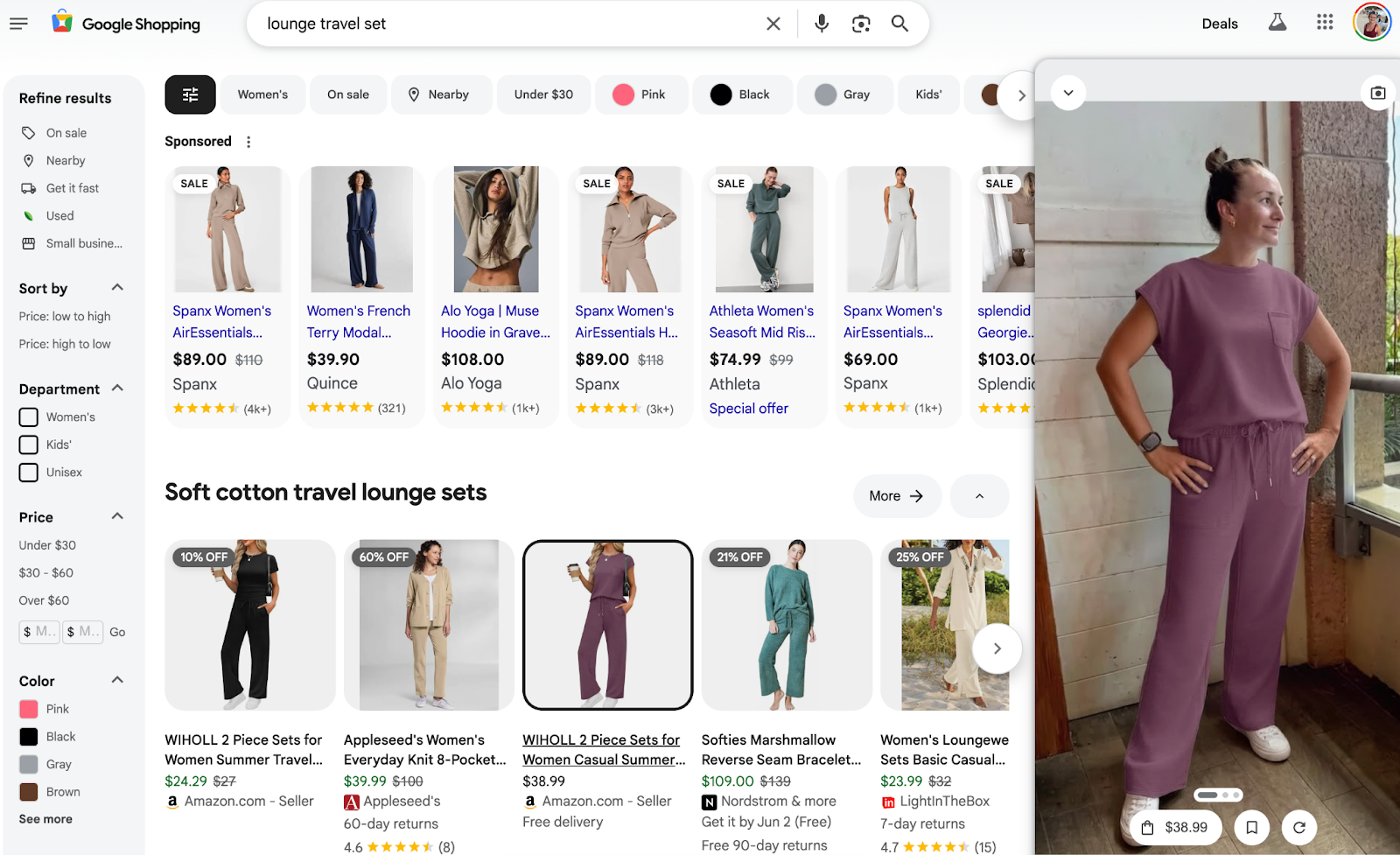This screenshot has height=855, width=1400.
Task: Expand more filter chips with right chevron
Action: [1021, 95]
